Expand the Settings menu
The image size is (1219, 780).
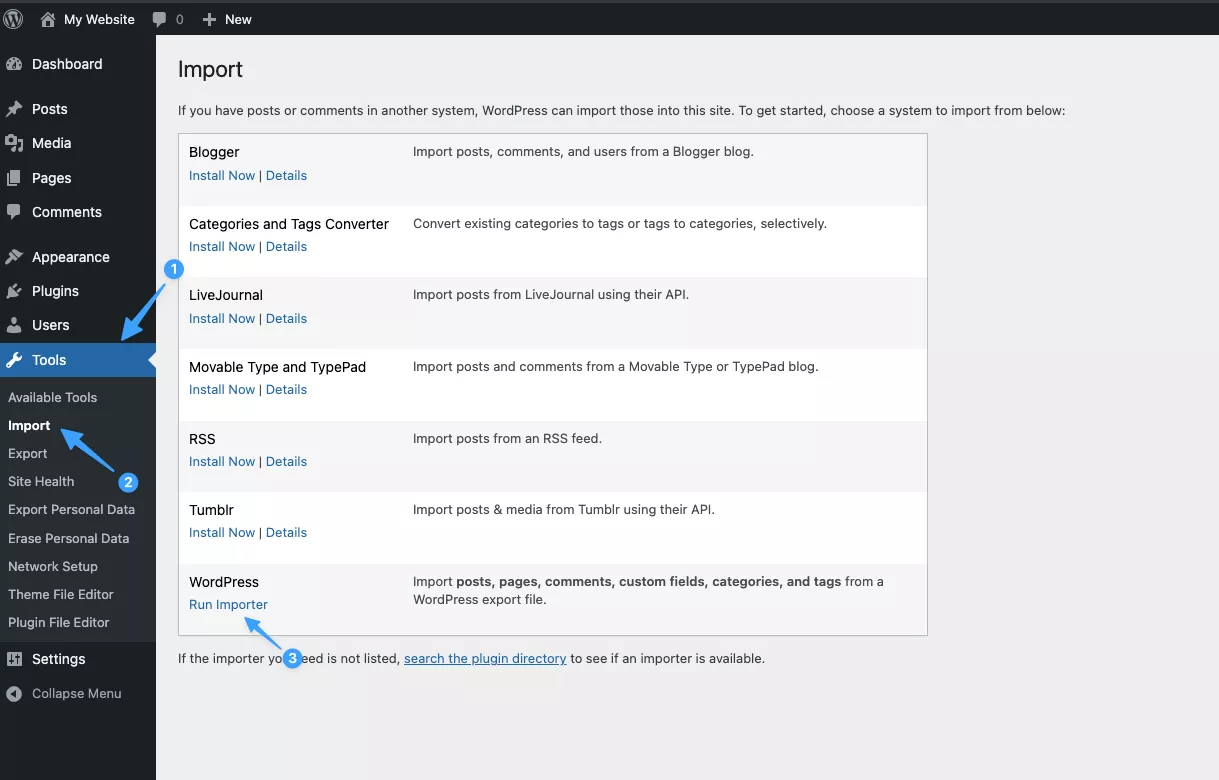pyautogui.click(x=58, y=659)
